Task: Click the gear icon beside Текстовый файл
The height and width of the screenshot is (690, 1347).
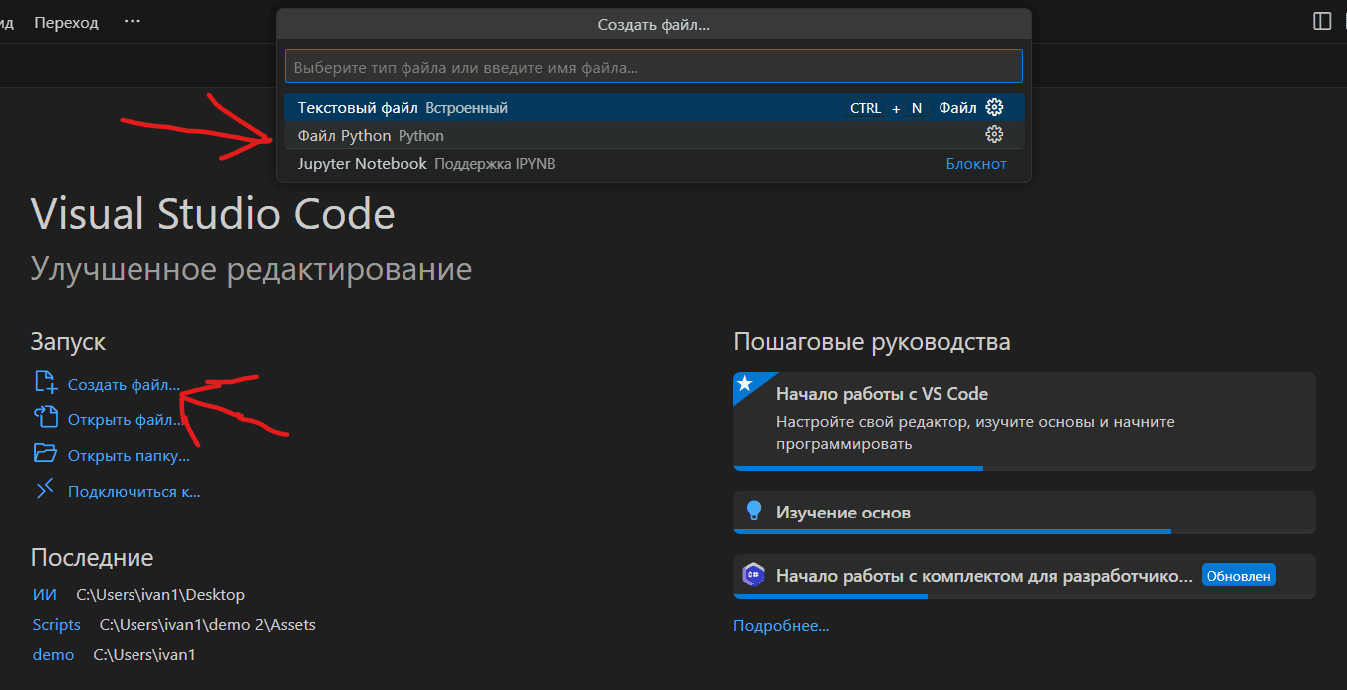Action: (x=994, y=107)
